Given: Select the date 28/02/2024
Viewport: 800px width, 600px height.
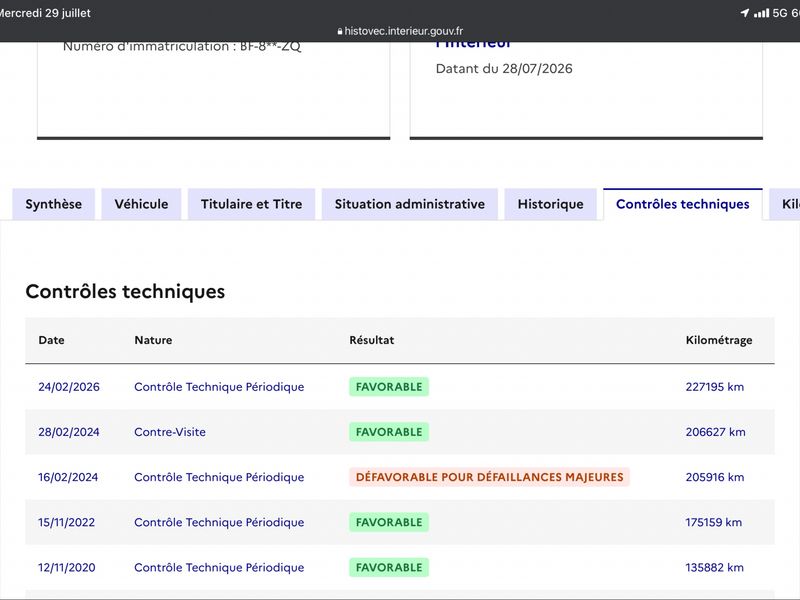Looking at the screenshot, I should [69, 432].
